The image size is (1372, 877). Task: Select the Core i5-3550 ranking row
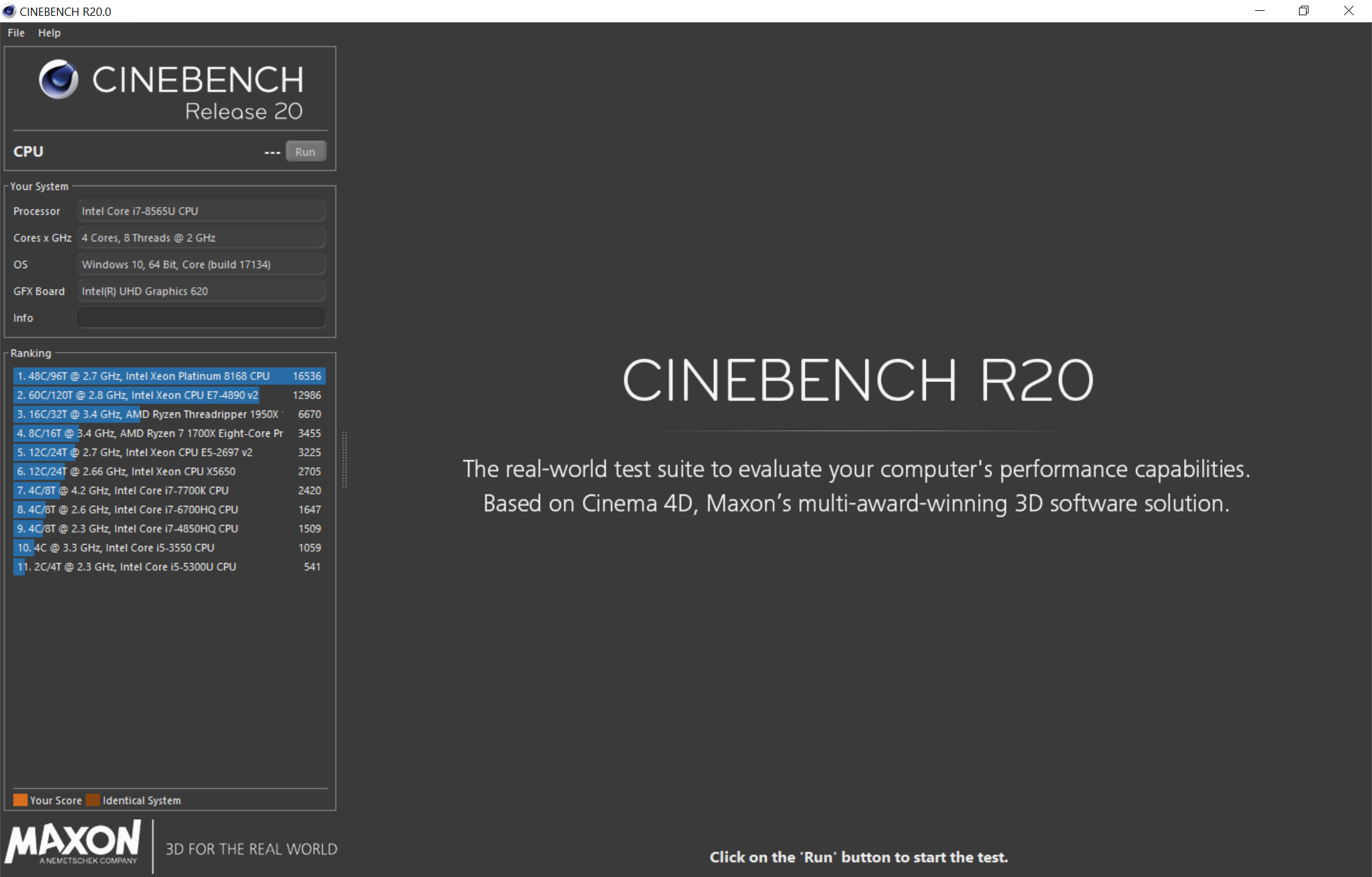[170, 548]
